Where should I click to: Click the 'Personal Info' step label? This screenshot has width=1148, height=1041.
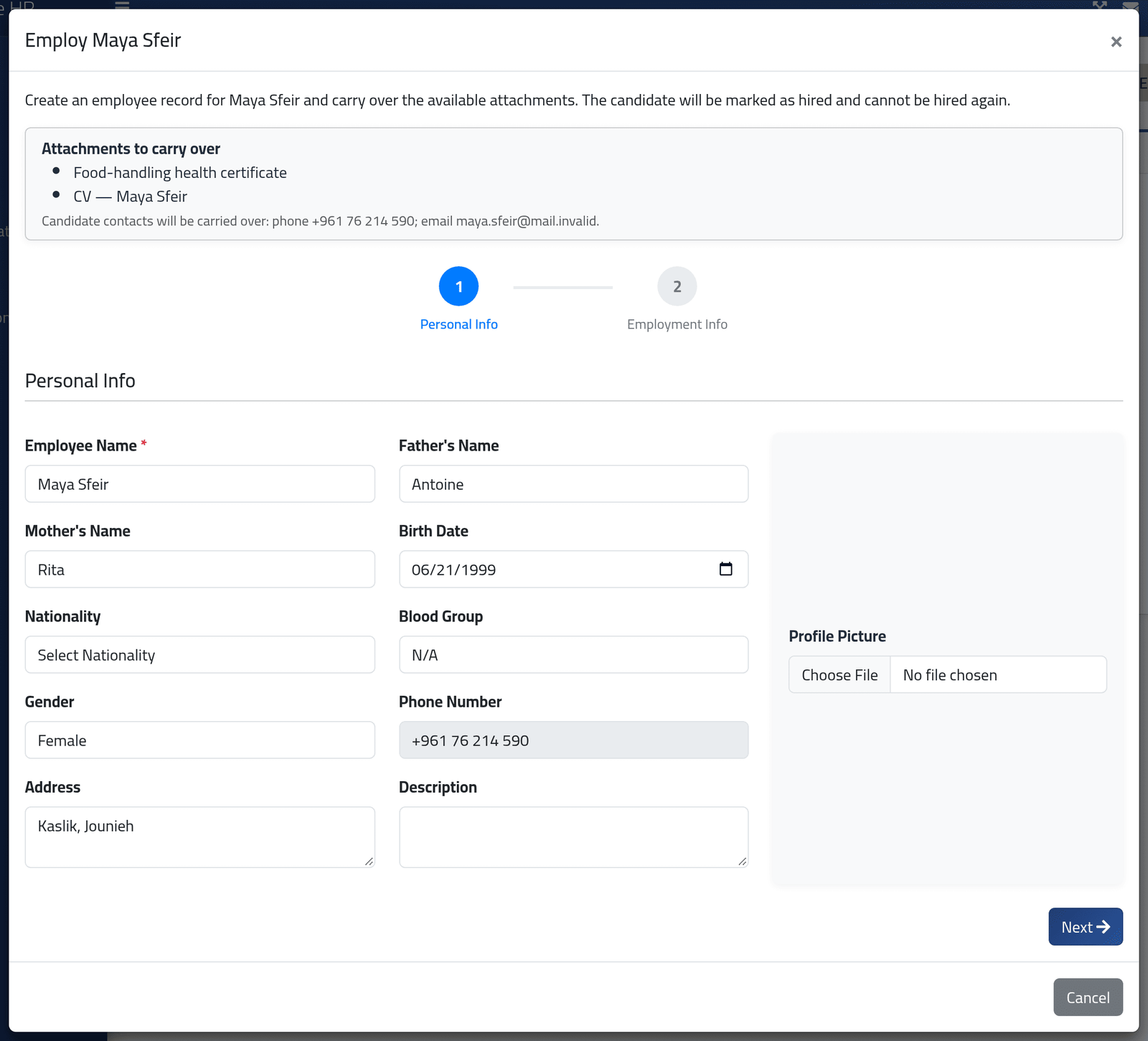[458, 324]
